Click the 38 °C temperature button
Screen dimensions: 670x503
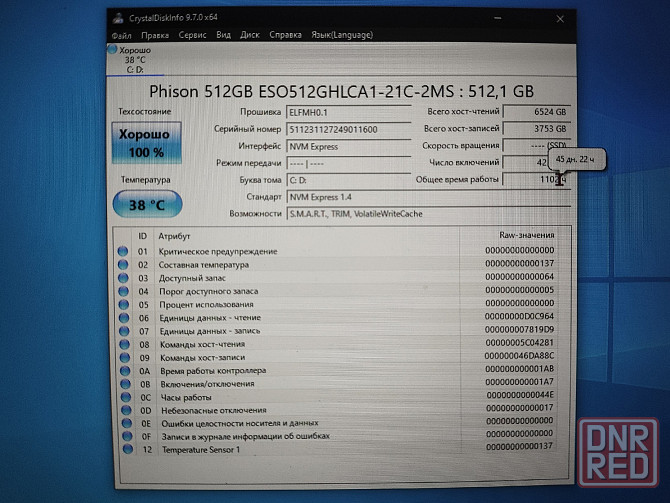coord(147,204)
